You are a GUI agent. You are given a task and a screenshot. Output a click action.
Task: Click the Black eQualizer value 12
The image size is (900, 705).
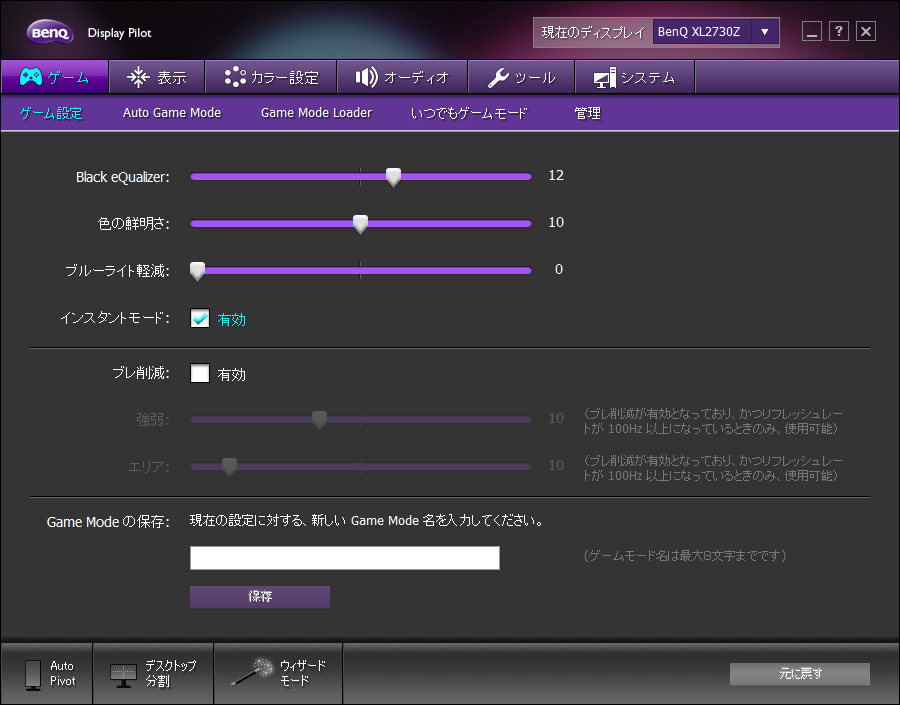click(x=556, y=176)
